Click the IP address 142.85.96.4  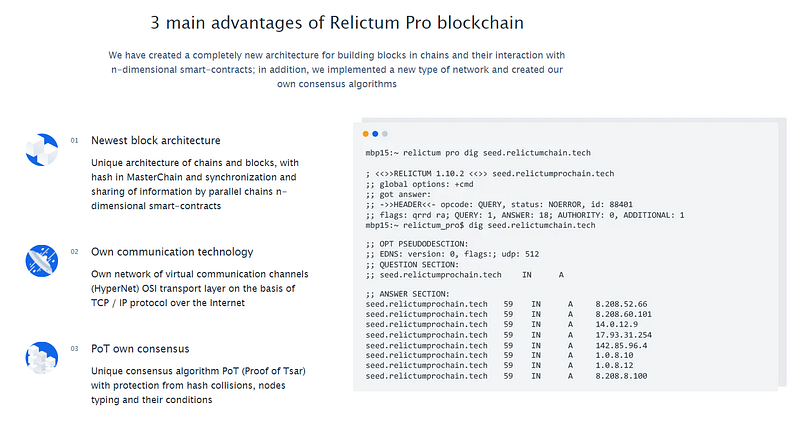point(621,345)
